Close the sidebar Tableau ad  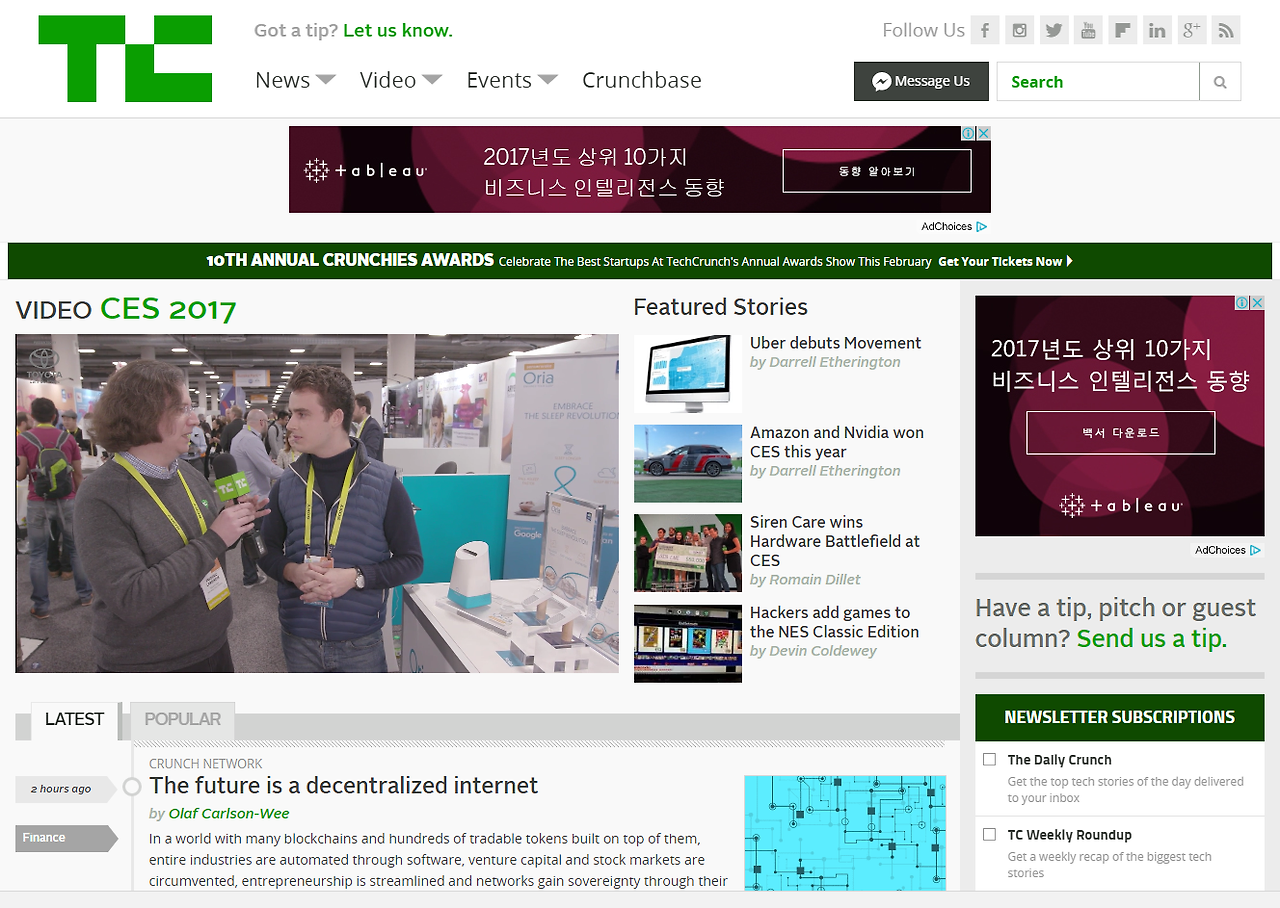coord(1258,303)
